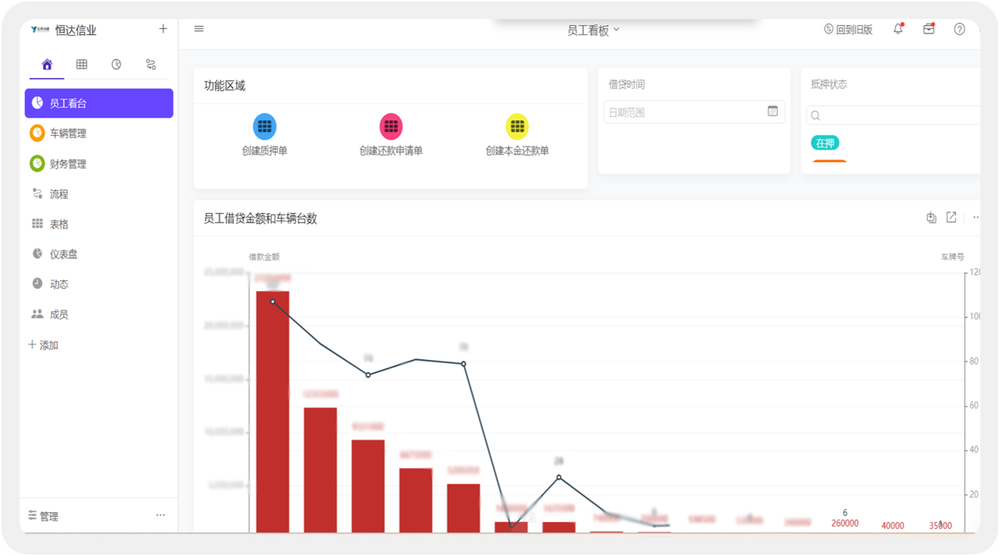Click the plus icon beside 恒达信业

click(x=163, y=29)
